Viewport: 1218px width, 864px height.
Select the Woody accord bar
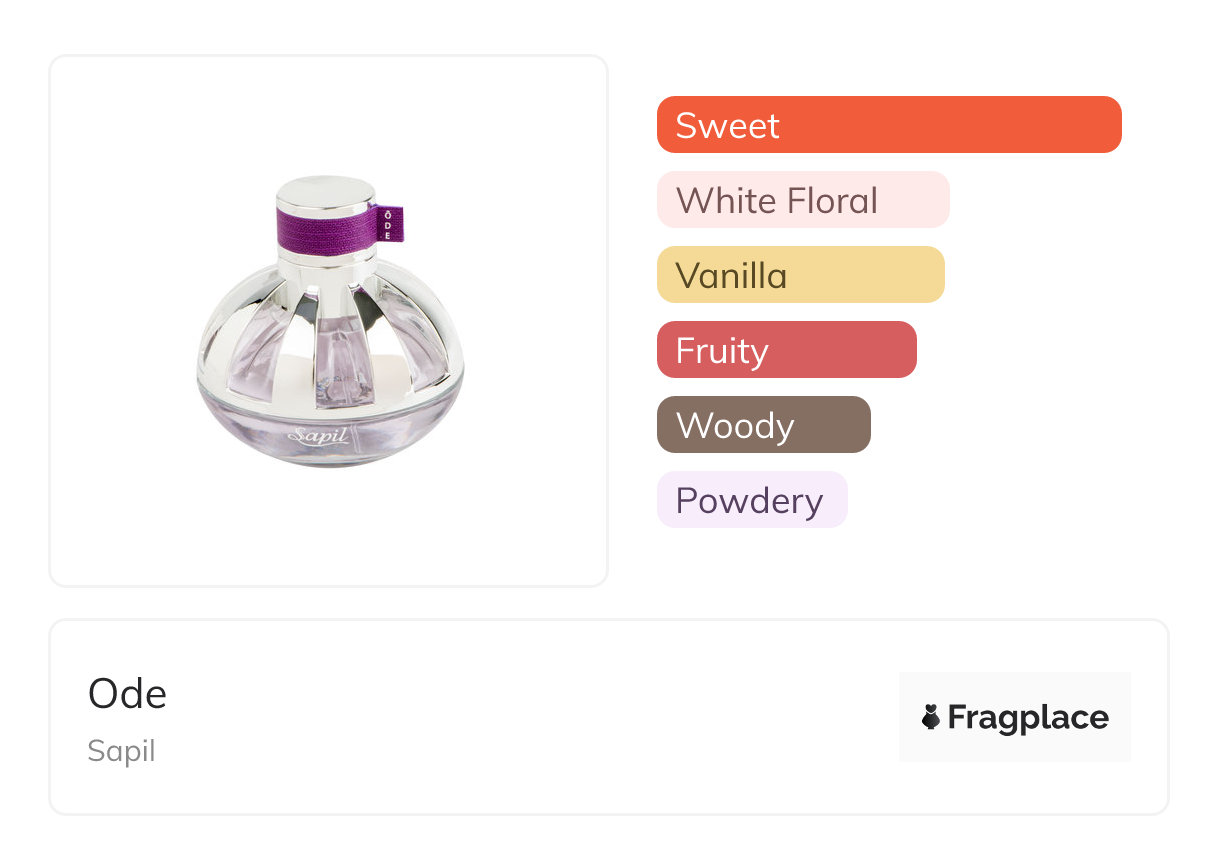[x=763, y=425]
